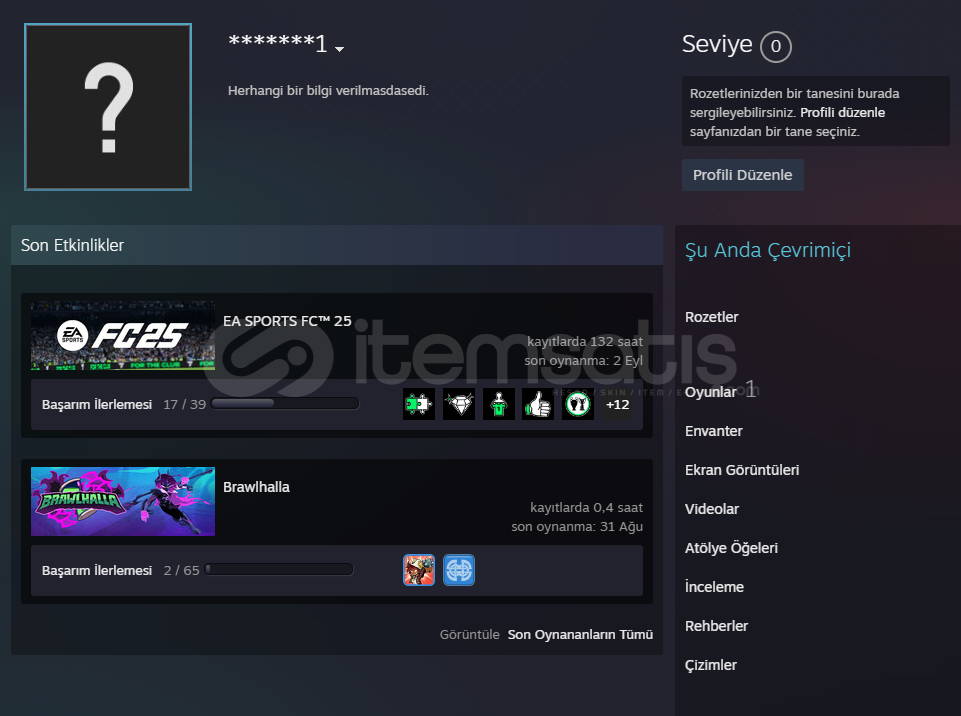
Task: Open the Brawlhalla banner image
Action: [123, 501]
